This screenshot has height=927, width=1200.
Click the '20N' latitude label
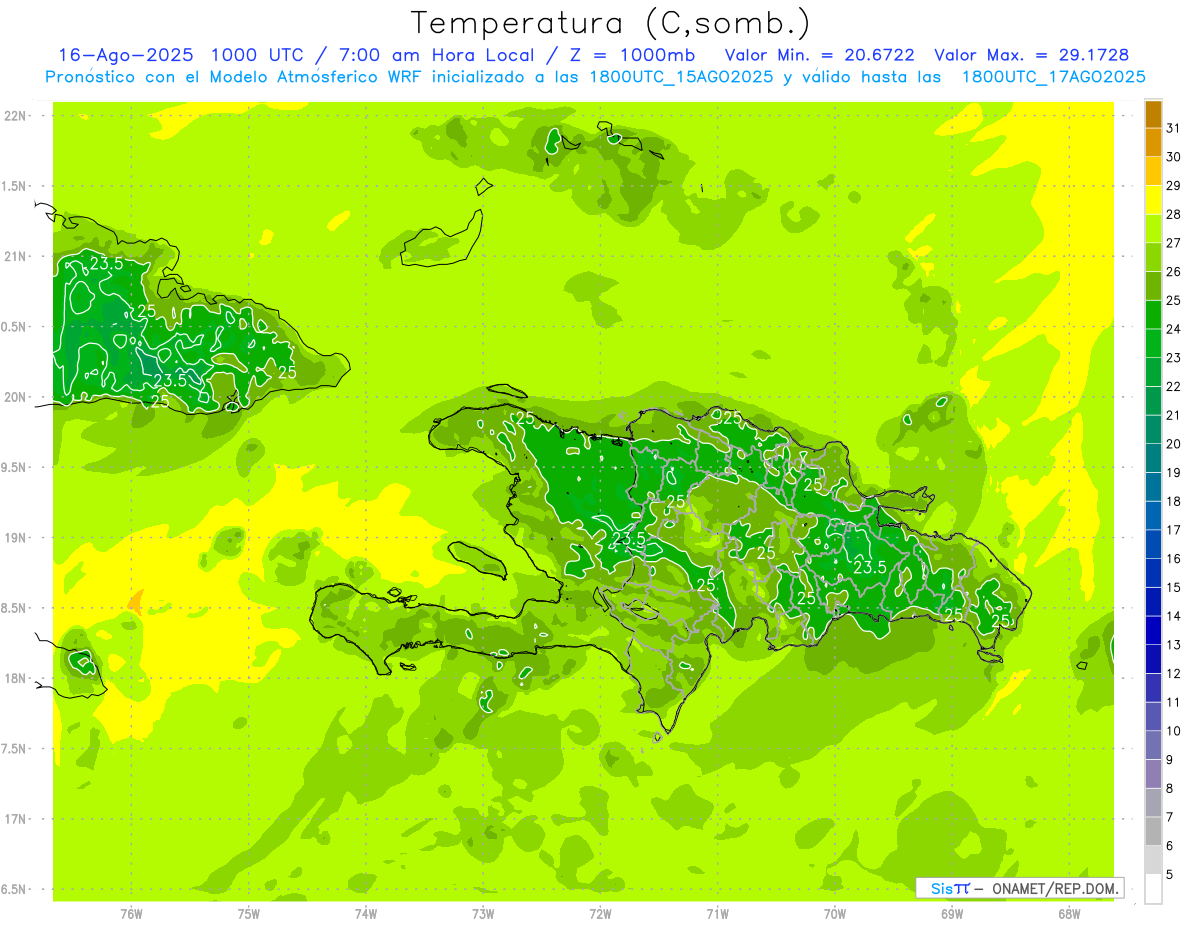click(17, 397)
